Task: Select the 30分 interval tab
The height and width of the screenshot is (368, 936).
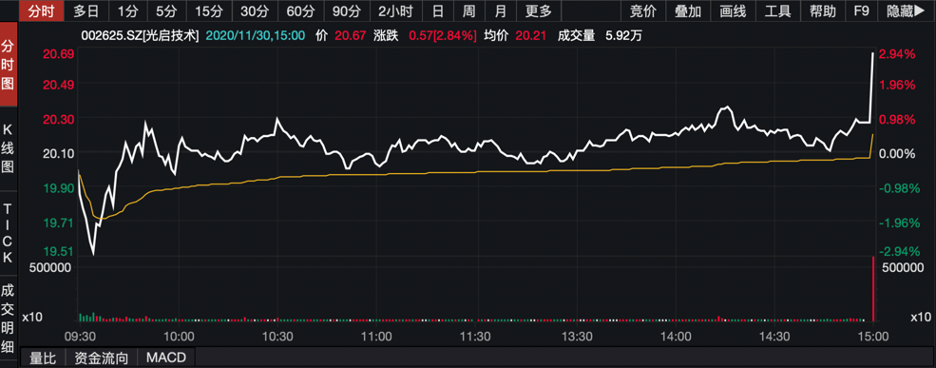Action: 255,11
